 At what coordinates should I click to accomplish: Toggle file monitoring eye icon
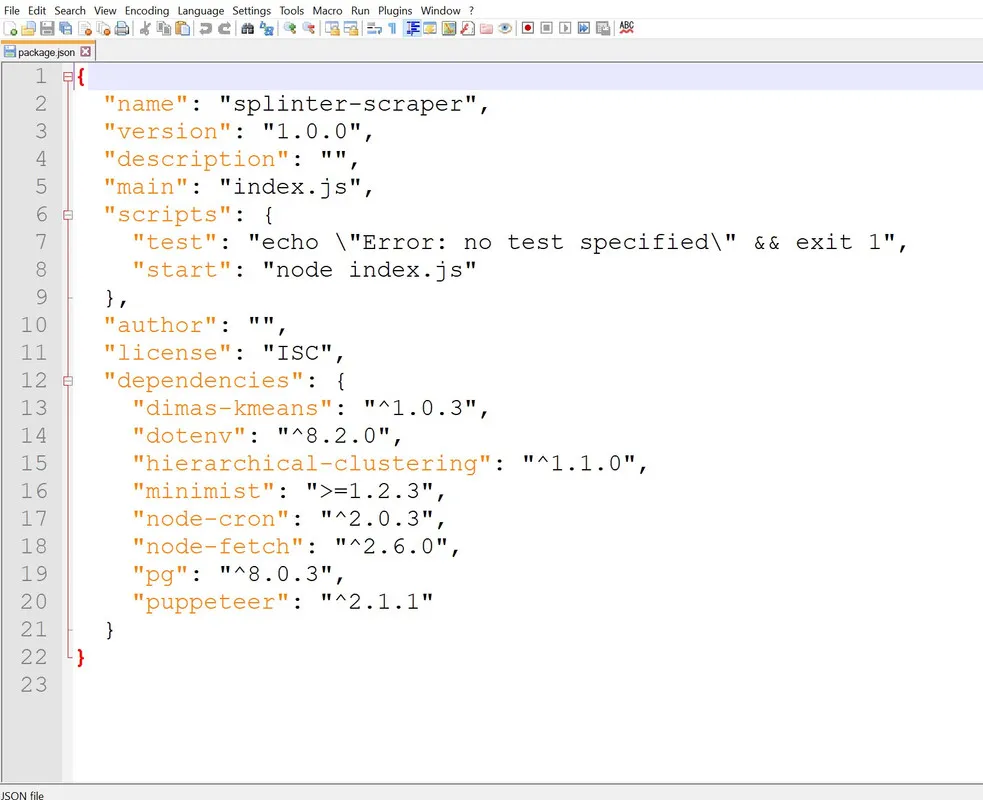tap(505, 28)
